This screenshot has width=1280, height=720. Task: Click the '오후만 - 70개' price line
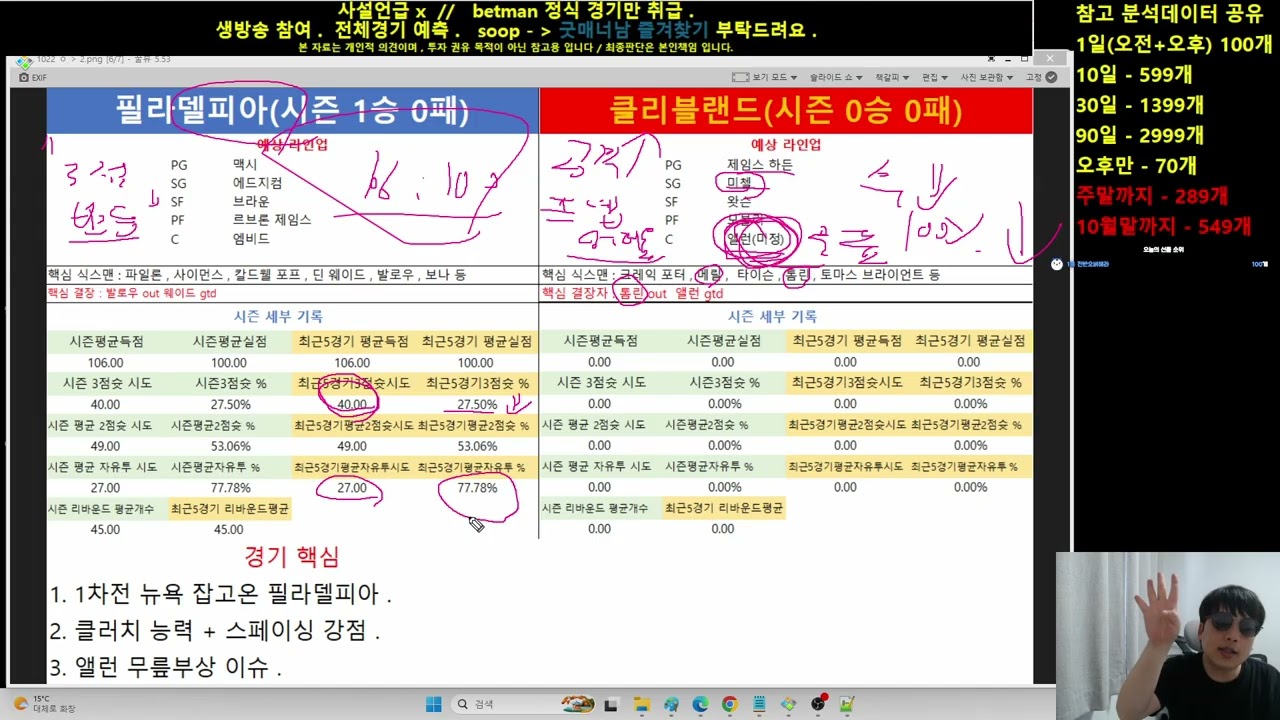(x=1137, y=166)
